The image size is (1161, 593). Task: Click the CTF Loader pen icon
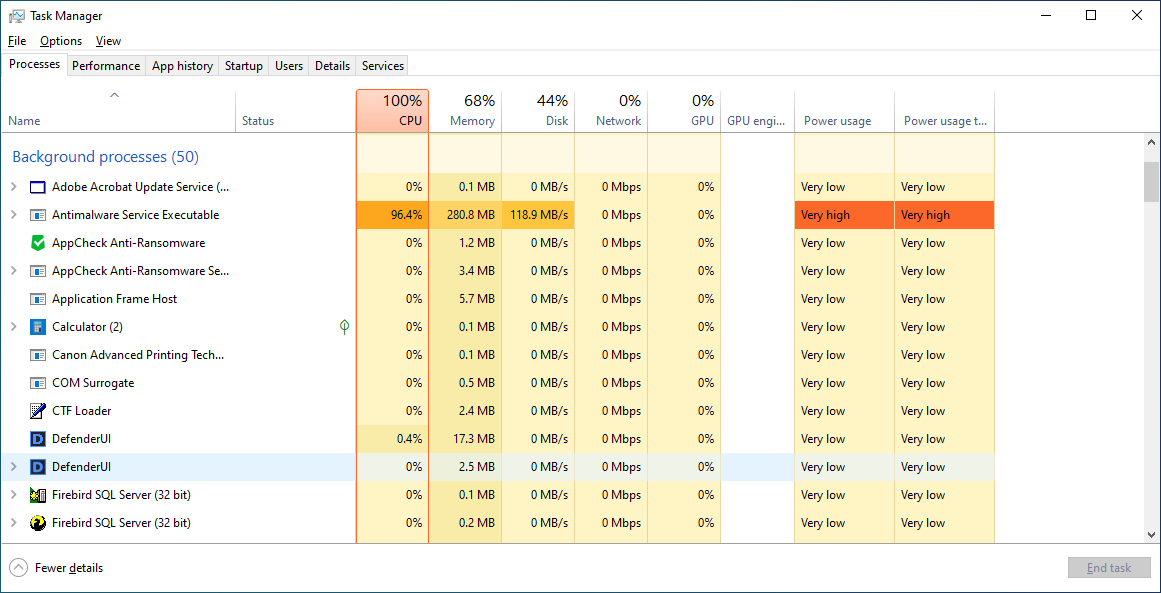[x=38, y=411]
